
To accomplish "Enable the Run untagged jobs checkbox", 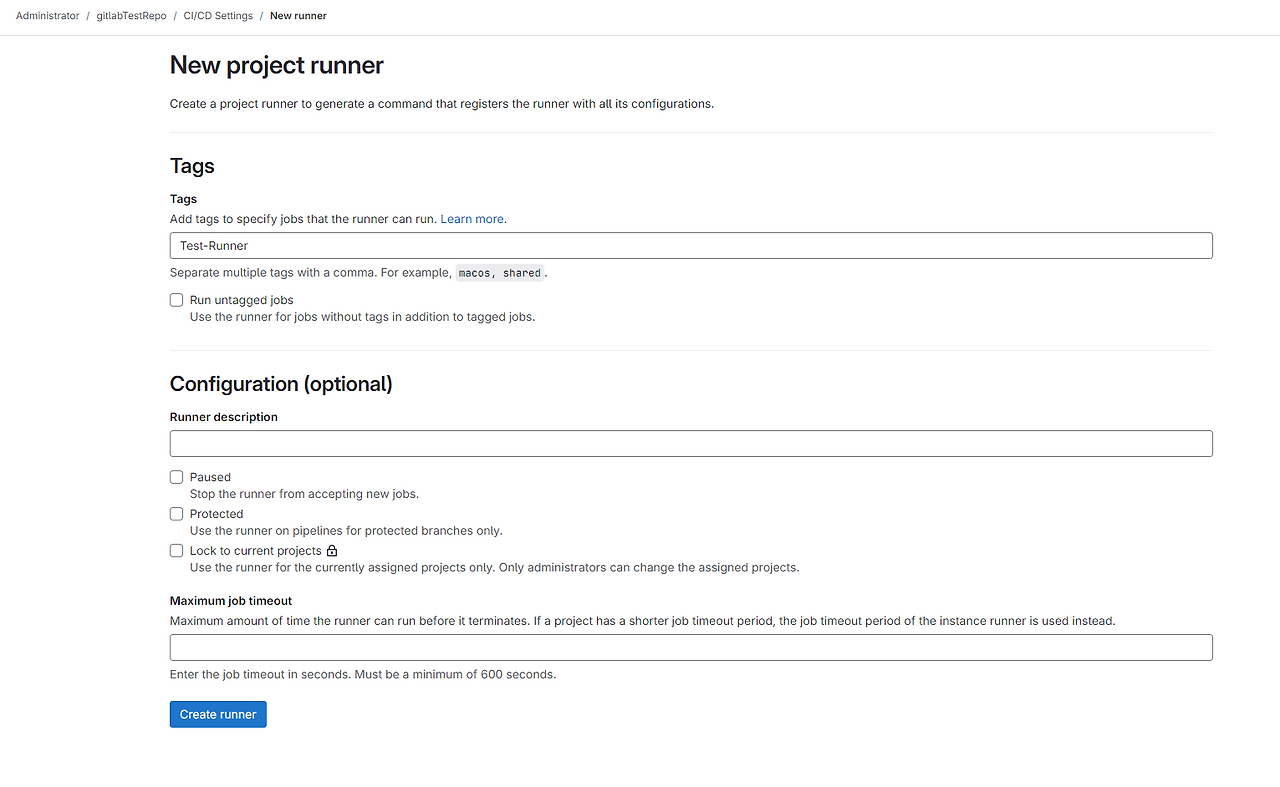I will (x=176, y=299).
